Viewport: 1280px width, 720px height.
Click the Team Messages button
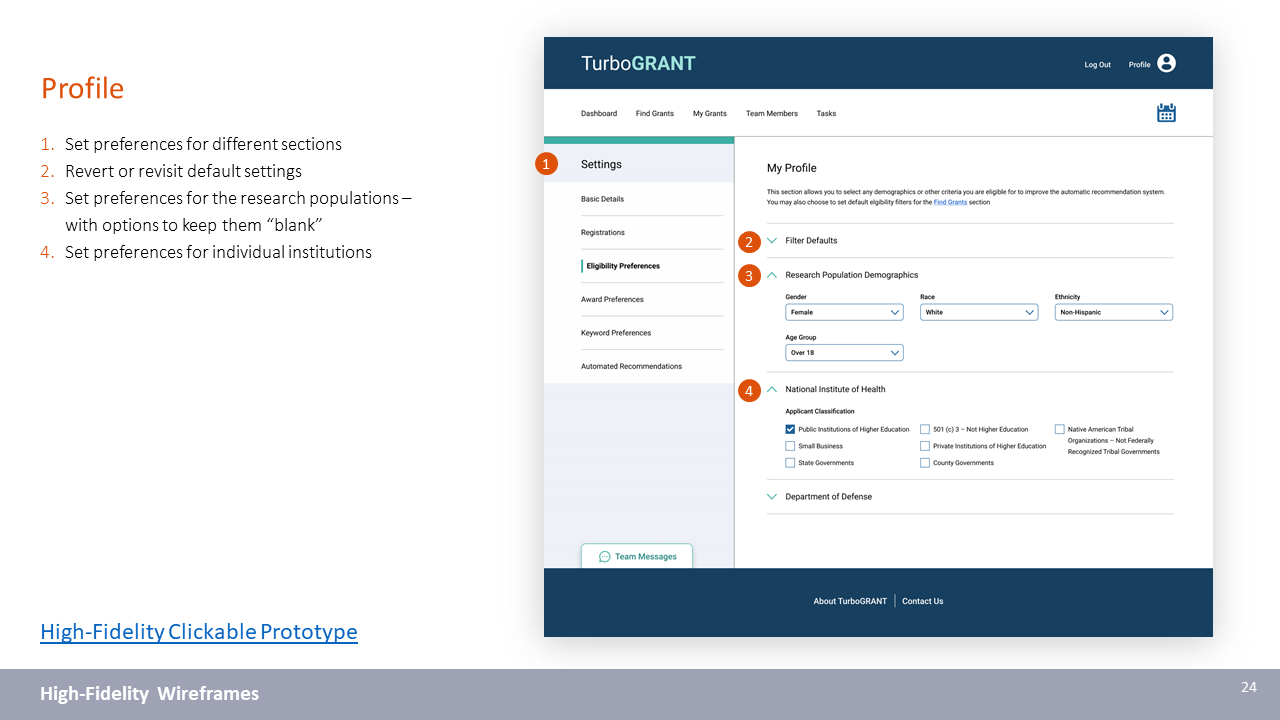[x=637, y=557]
